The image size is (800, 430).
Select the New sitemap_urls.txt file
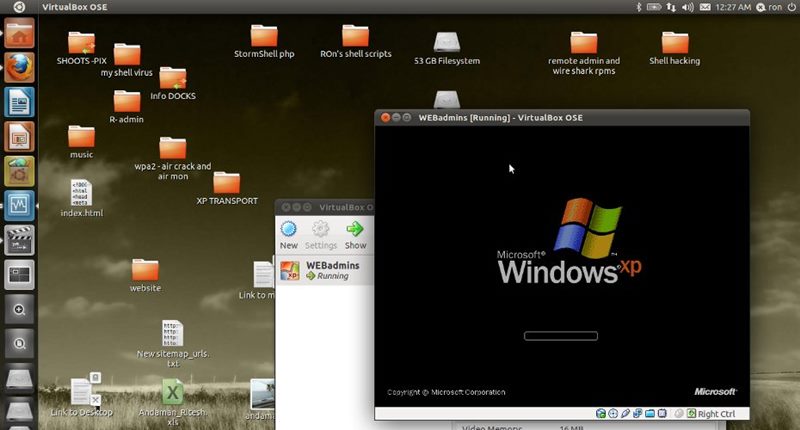coord(173,343)
